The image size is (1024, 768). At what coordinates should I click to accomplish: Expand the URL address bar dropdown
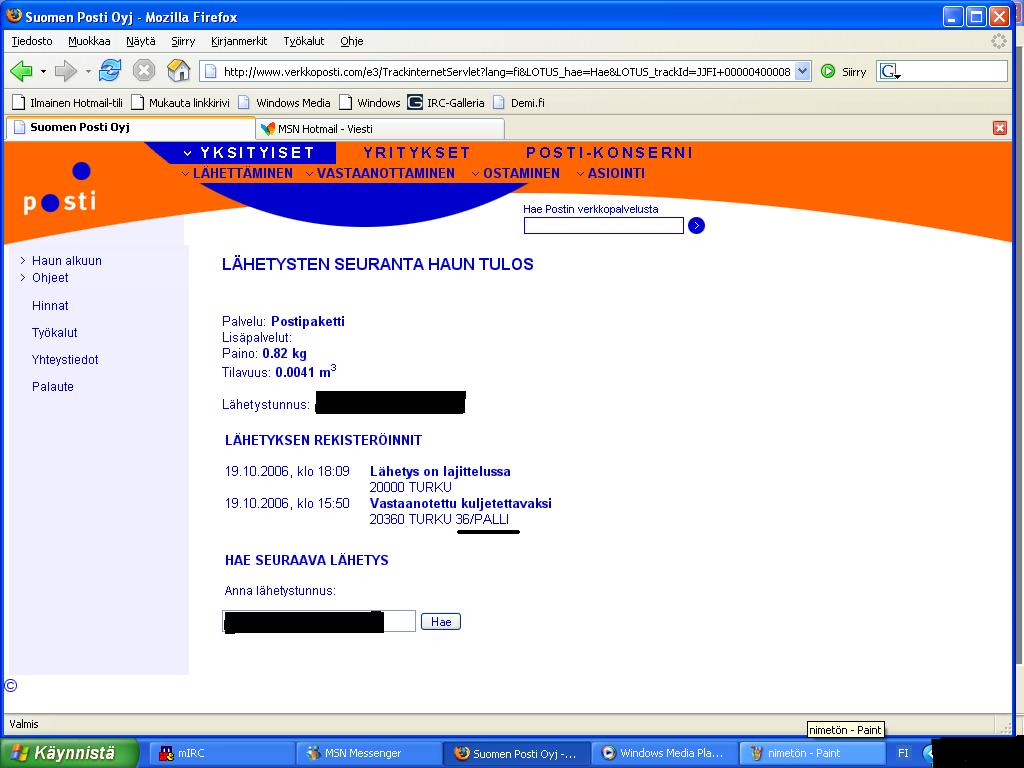802,72
